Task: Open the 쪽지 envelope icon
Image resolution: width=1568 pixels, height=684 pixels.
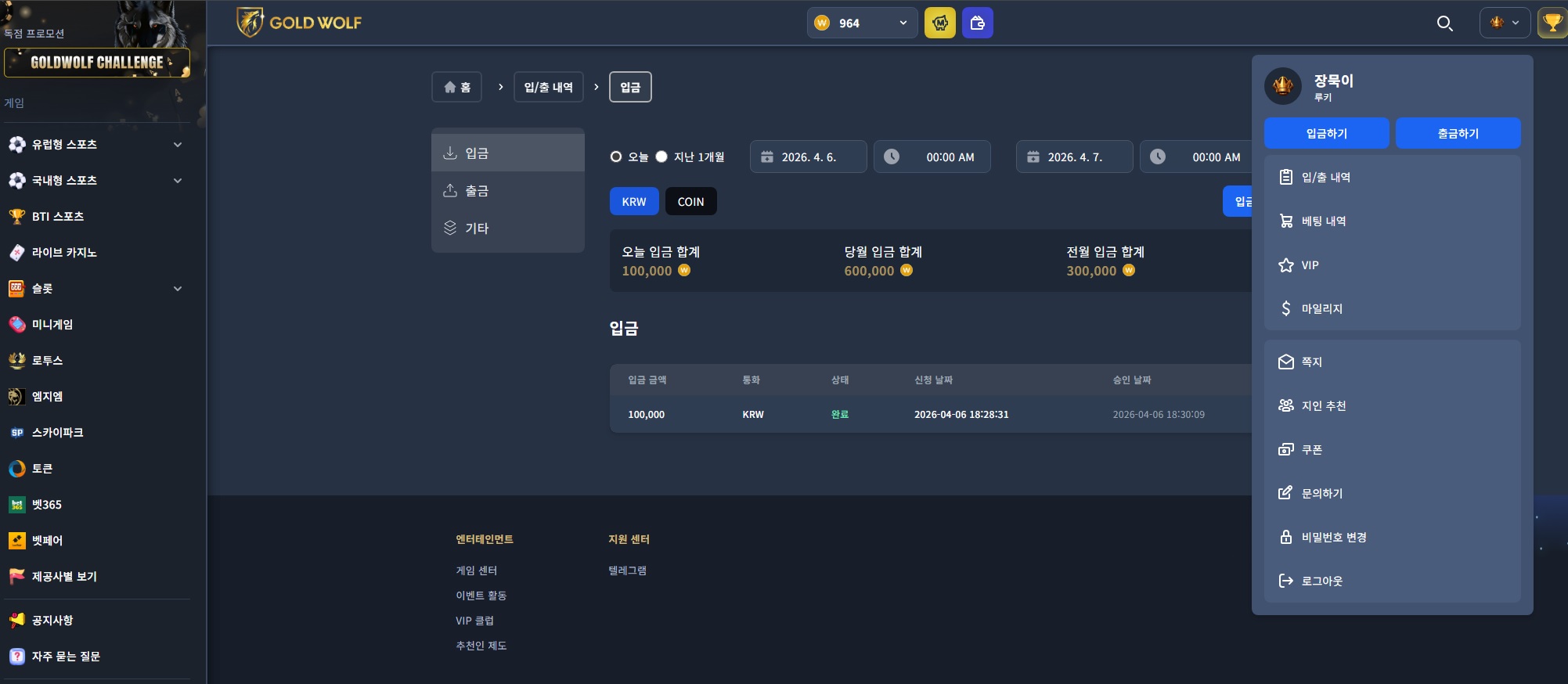Action: [1285, 362]
